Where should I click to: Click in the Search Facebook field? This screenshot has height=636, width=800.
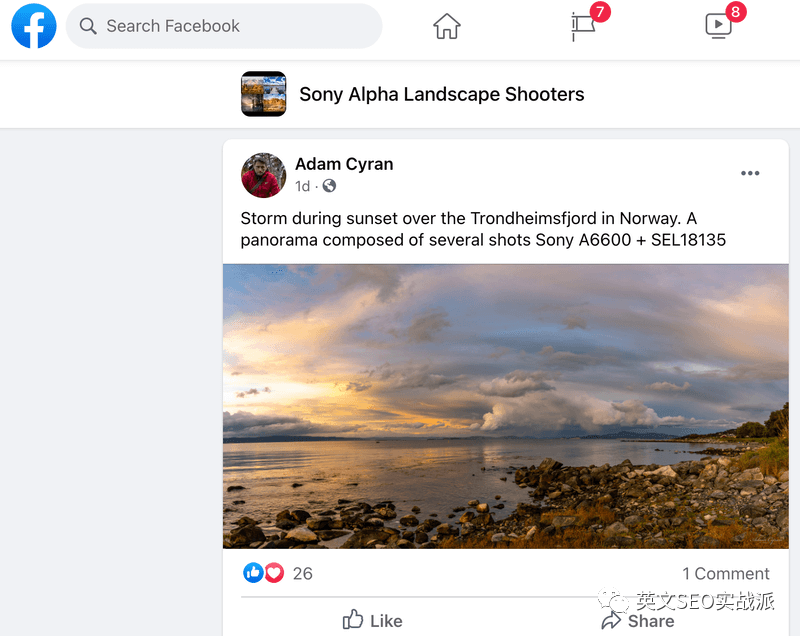click(224, 26)
